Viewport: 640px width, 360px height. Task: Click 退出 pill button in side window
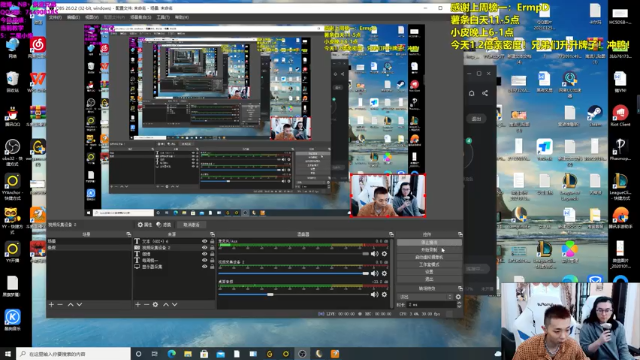476,119
